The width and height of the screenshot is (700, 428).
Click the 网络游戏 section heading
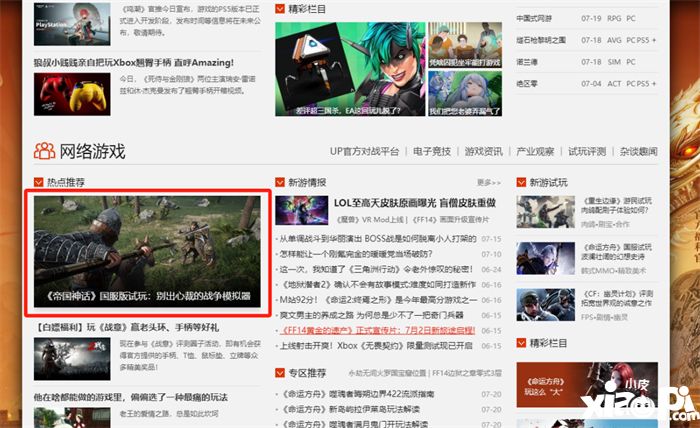coord(92,151)
